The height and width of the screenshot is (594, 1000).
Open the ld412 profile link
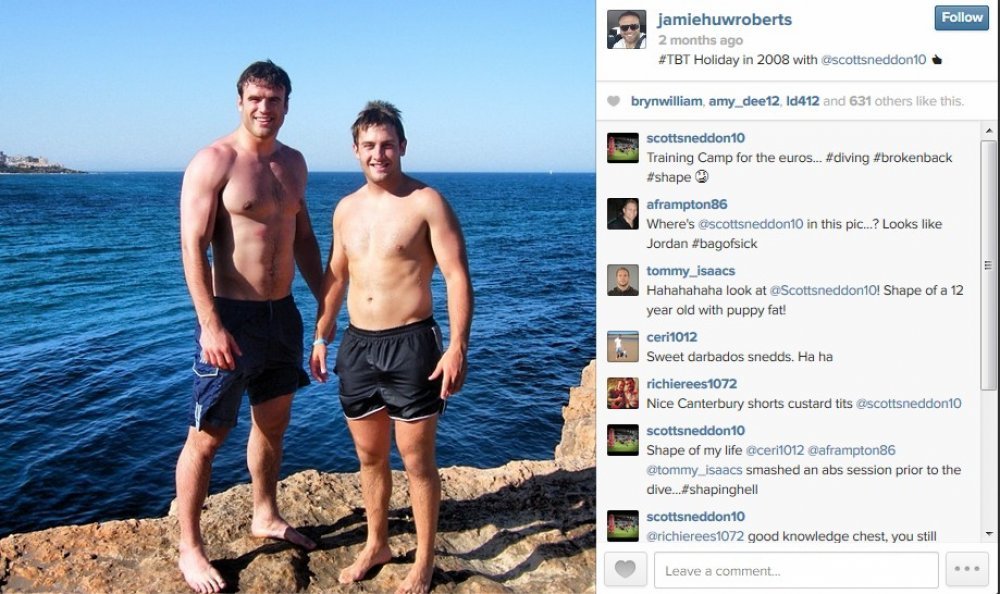click(x=802, y=101)
